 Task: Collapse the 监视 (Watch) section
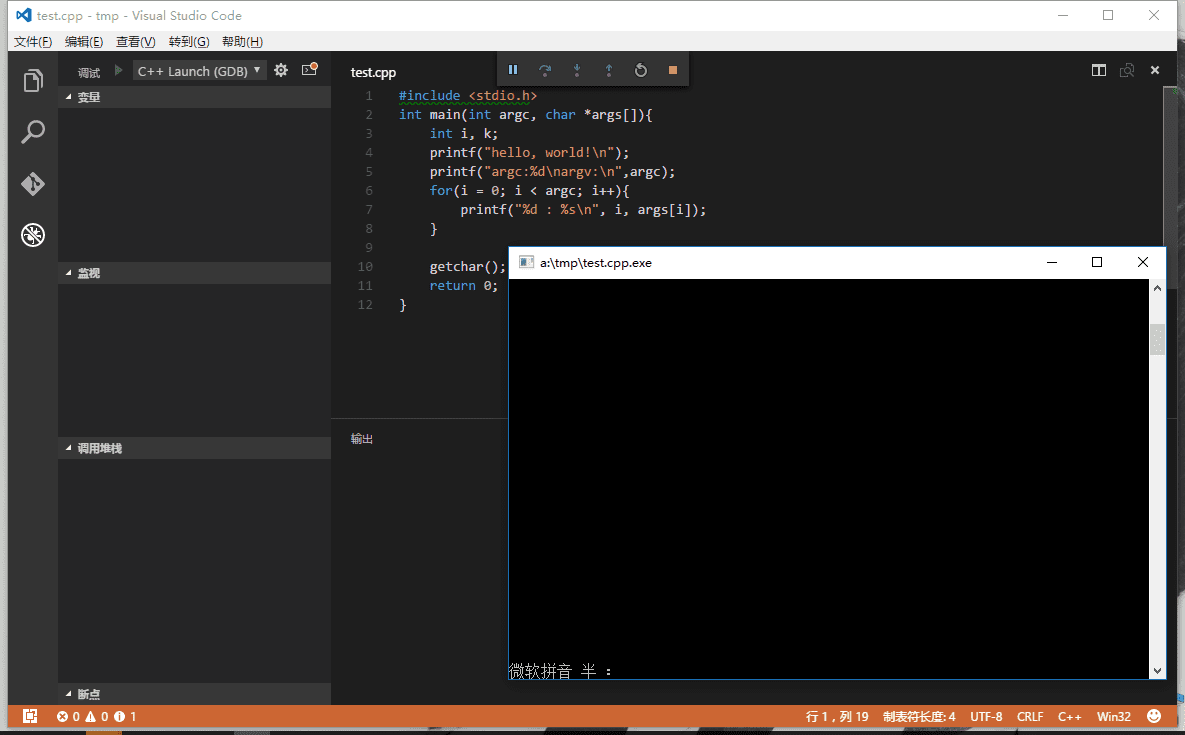pyautogui.click(x=88, y=273)
